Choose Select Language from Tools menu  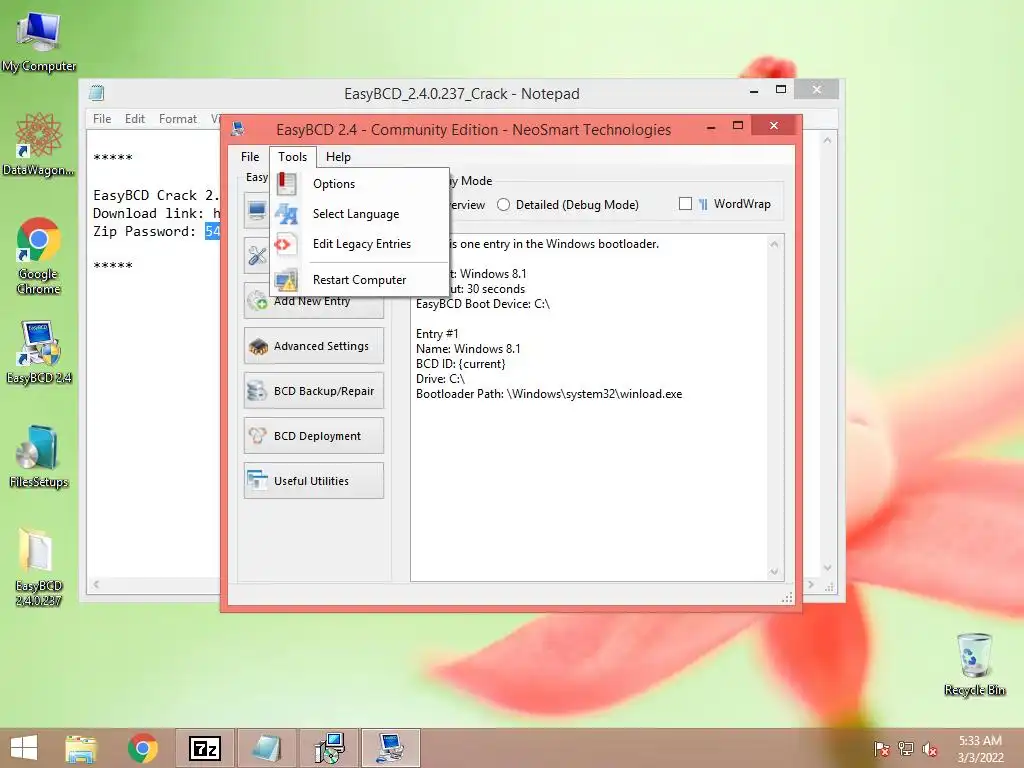click(360, 214)
